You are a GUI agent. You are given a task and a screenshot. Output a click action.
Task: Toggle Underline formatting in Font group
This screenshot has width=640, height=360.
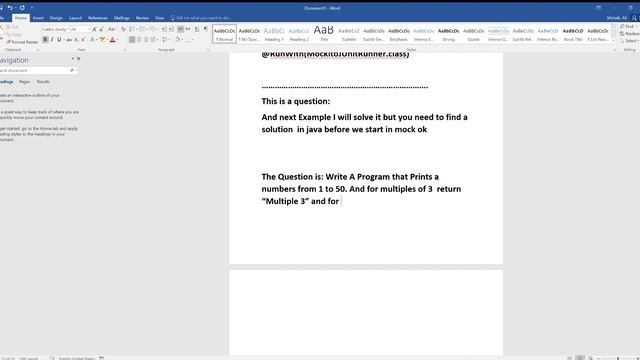[59, 40]
